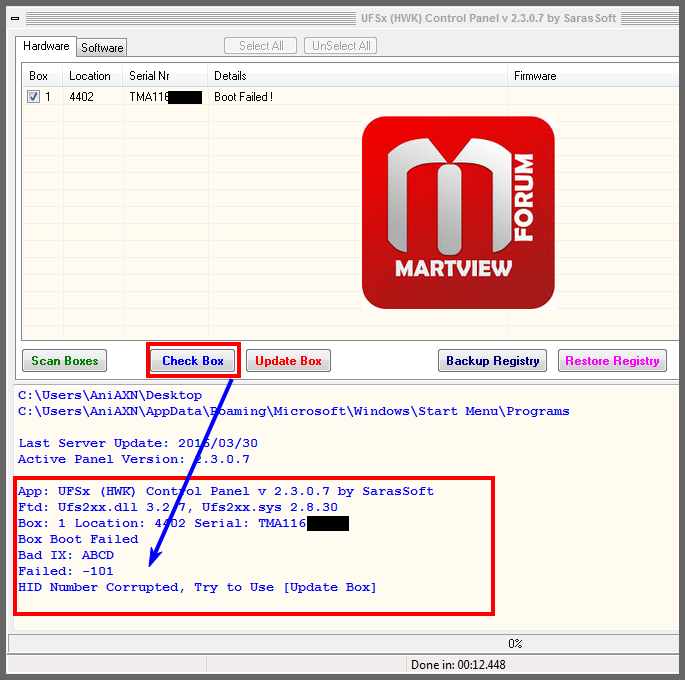Click the 'Box: 1 Location: 4402' log line
Image resolution: width=685 pixels, height=680 pixels.
[x=183, y=523]
